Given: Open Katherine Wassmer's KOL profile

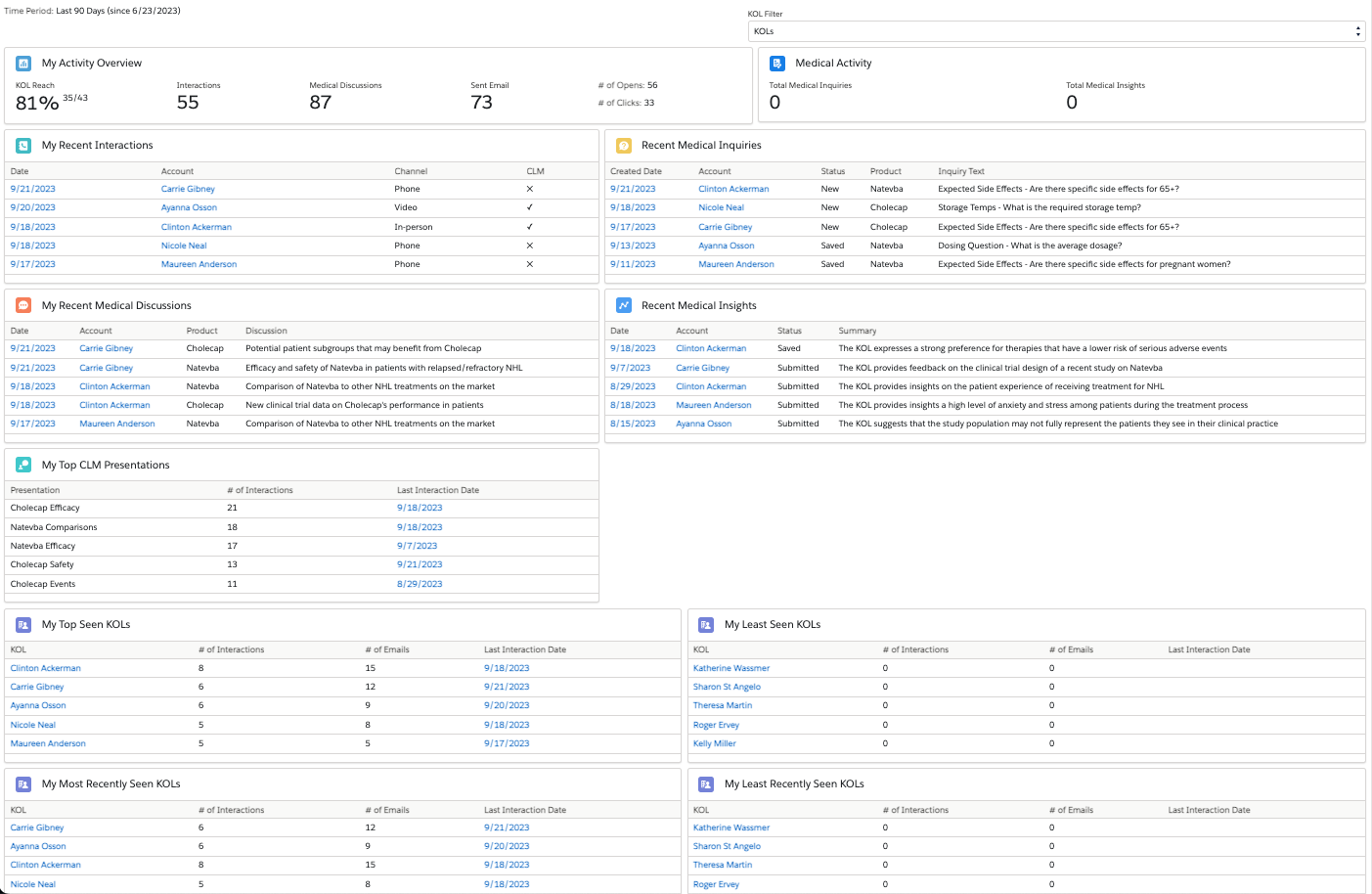Looking at the screenshot, I should [730, 667].
